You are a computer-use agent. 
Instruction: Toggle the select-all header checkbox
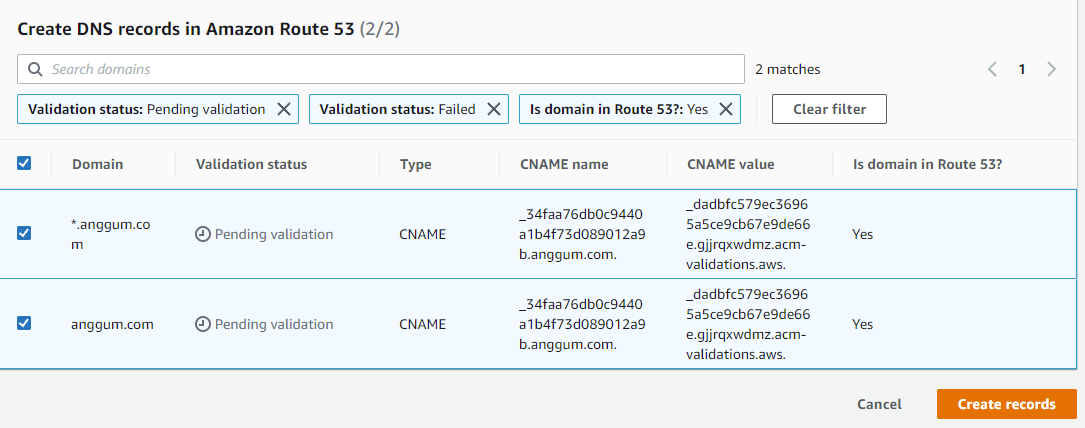24,163
